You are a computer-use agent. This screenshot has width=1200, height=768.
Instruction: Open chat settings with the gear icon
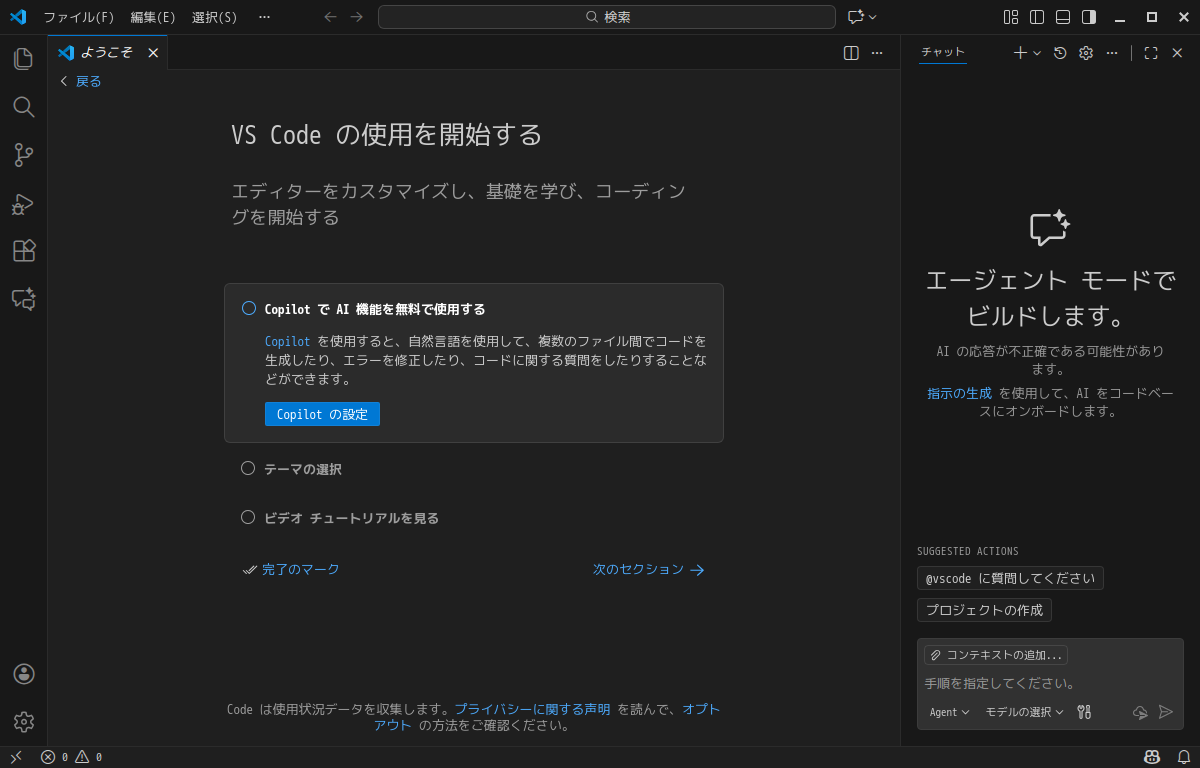(x=1085, y=53)
